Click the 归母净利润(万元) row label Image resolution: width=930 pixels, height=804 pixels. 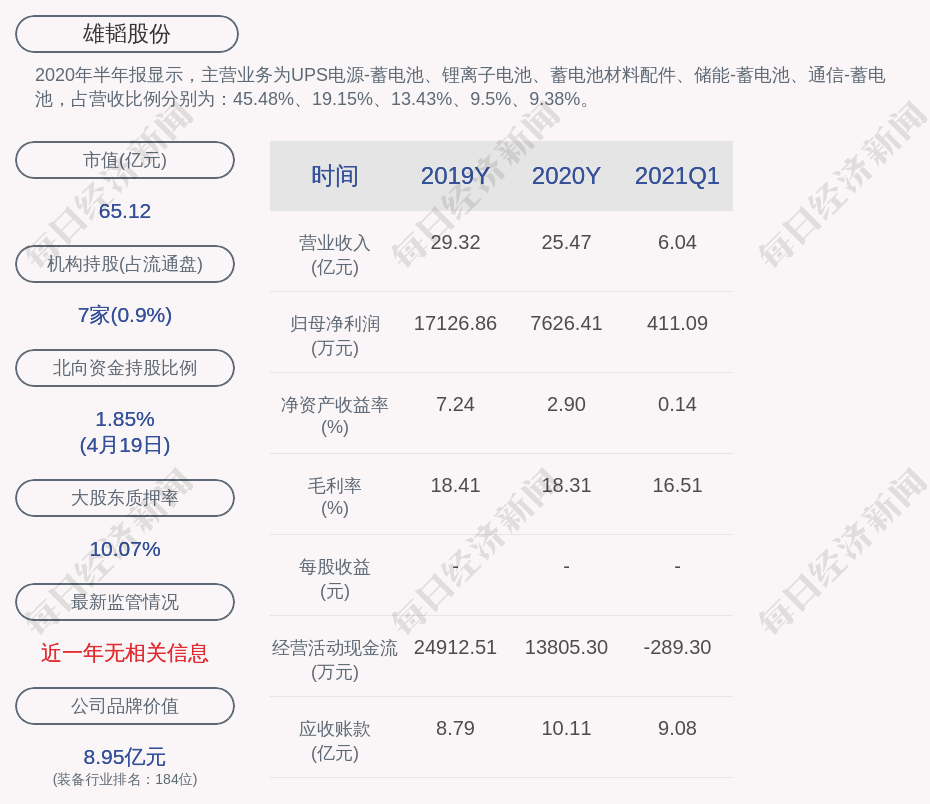335,336
